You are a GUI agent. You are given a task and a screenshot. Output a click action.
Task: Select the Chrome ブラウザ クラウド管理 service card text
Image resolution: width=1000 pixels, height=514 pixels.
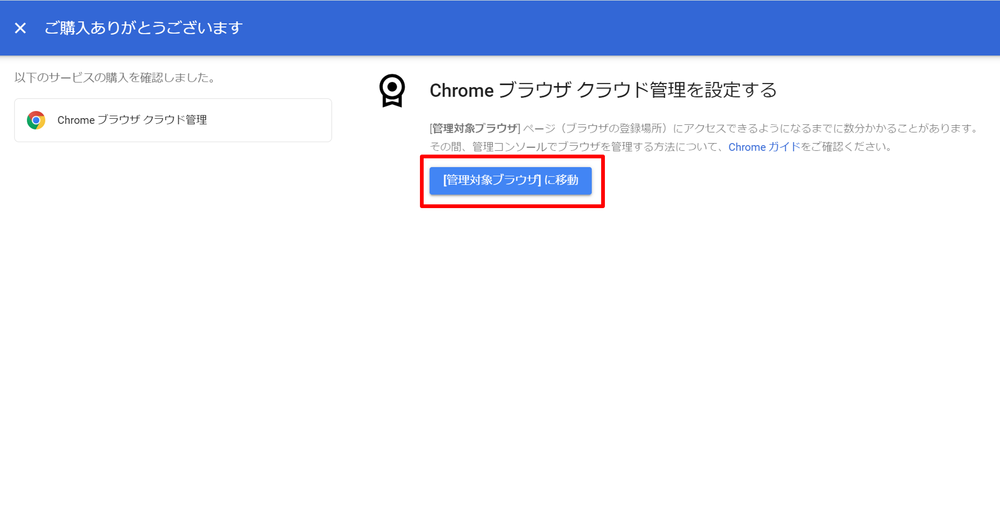coord(132,120)
